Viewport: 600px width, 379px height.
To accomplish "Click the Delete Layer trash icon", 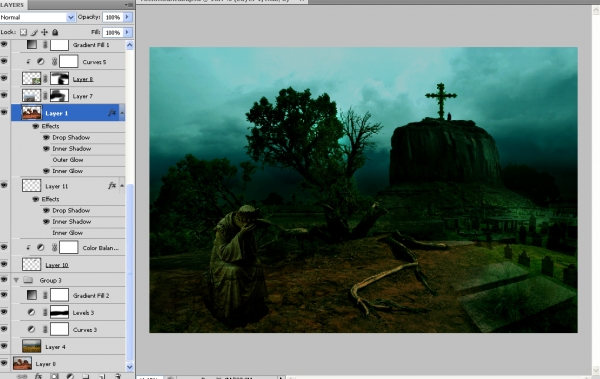I will 118,377.
